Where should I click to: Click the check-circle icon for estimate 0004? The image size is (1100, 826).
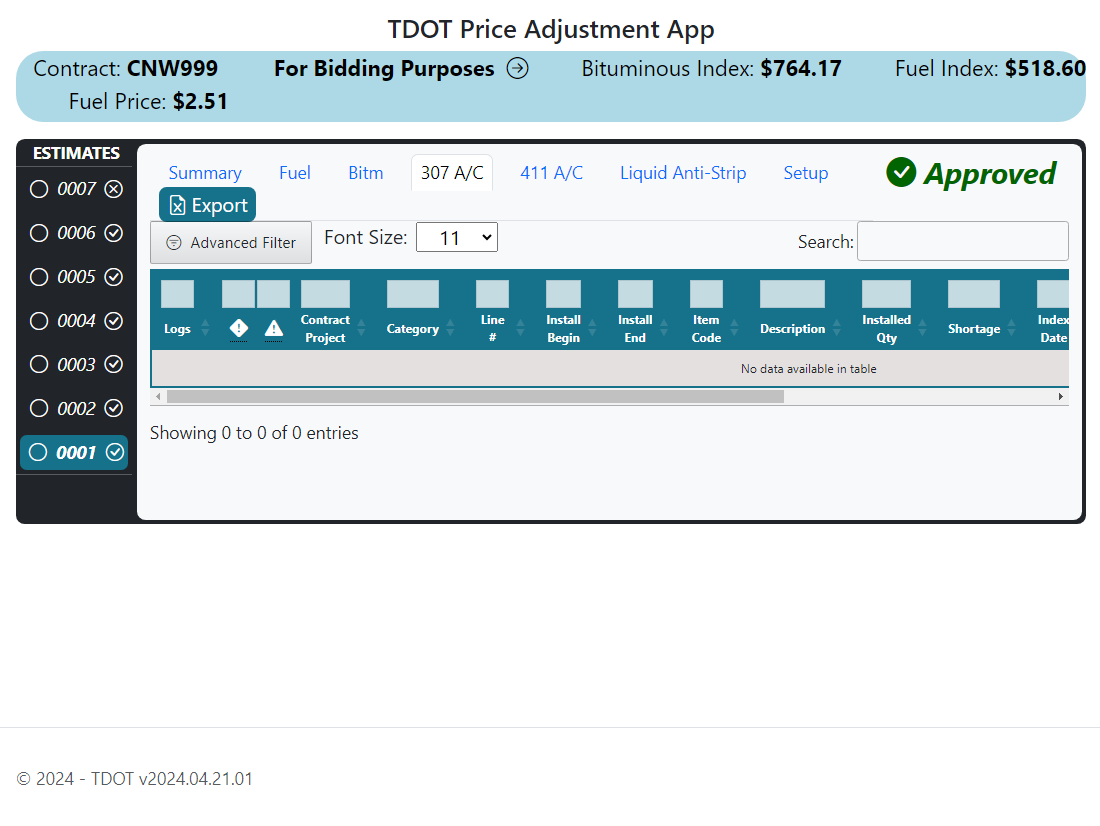point(114,321)
